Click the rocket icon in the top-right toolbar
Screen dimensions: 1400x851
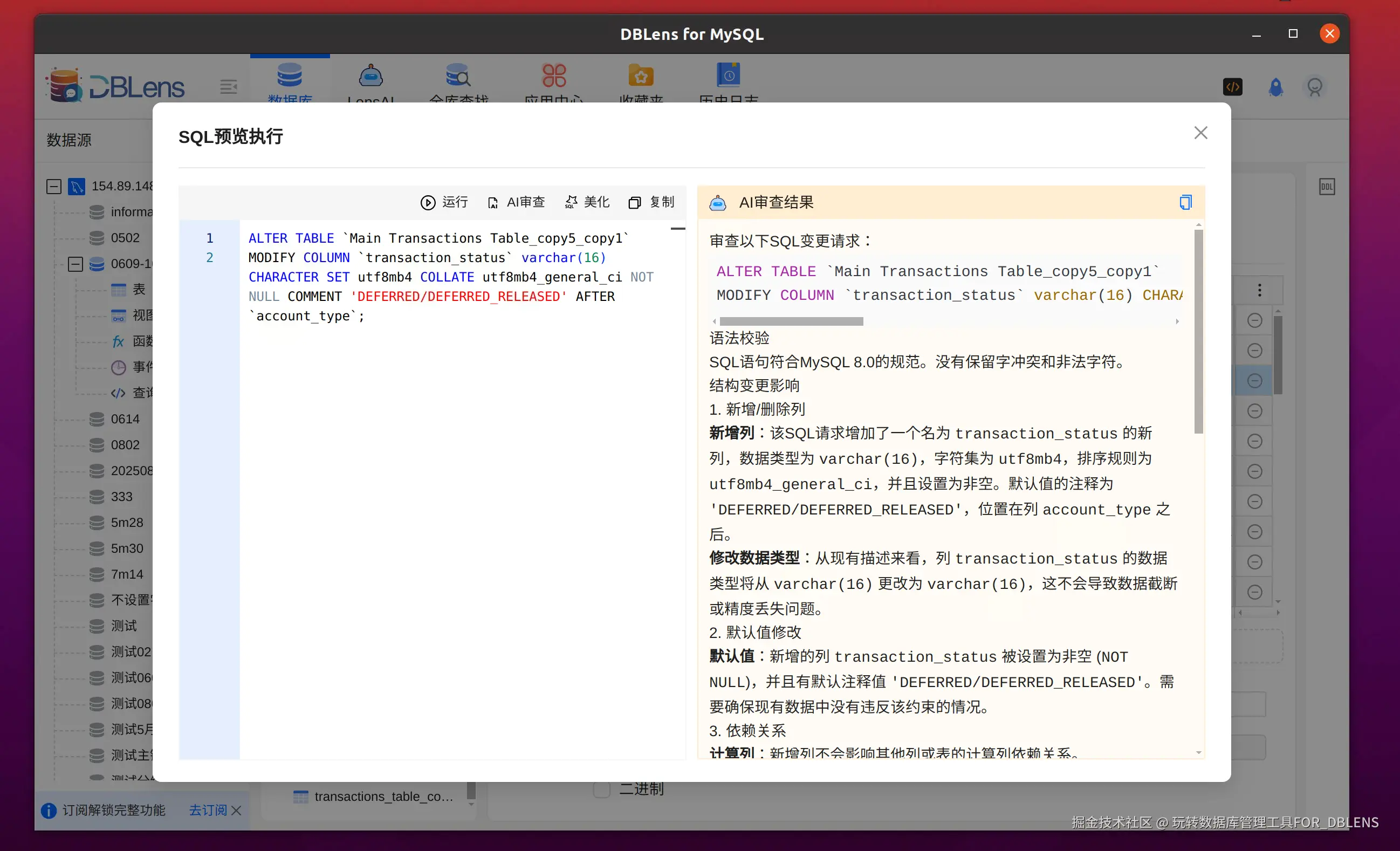coord(1275,87)
